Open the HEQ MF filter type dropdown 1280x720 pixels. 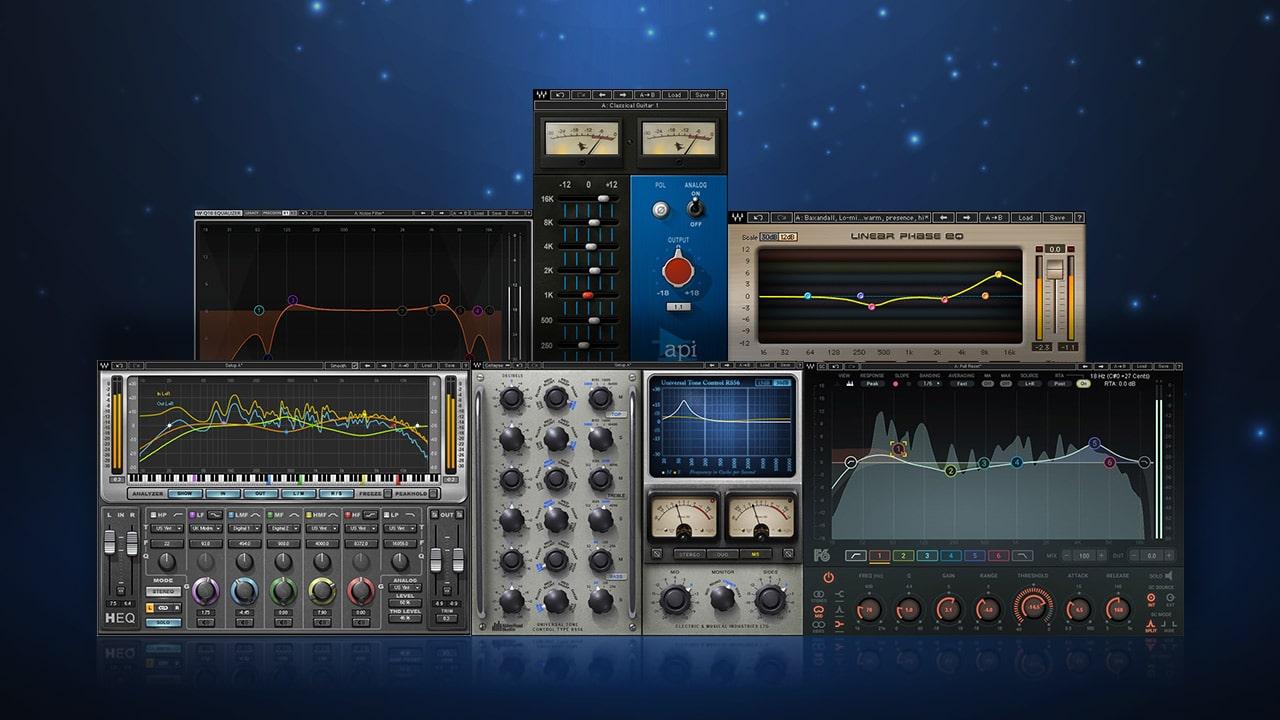(283, 528)
